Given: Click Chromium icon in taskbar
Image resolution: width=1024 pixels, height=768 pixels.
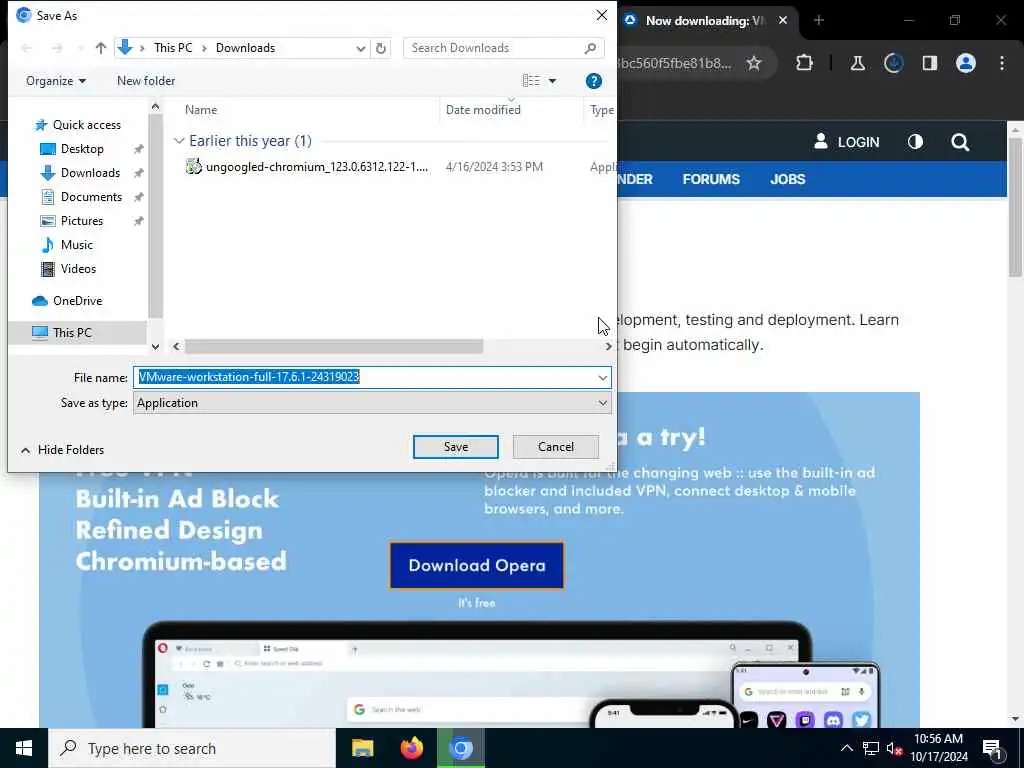Looking at the screenshot, I should (461, 748).
